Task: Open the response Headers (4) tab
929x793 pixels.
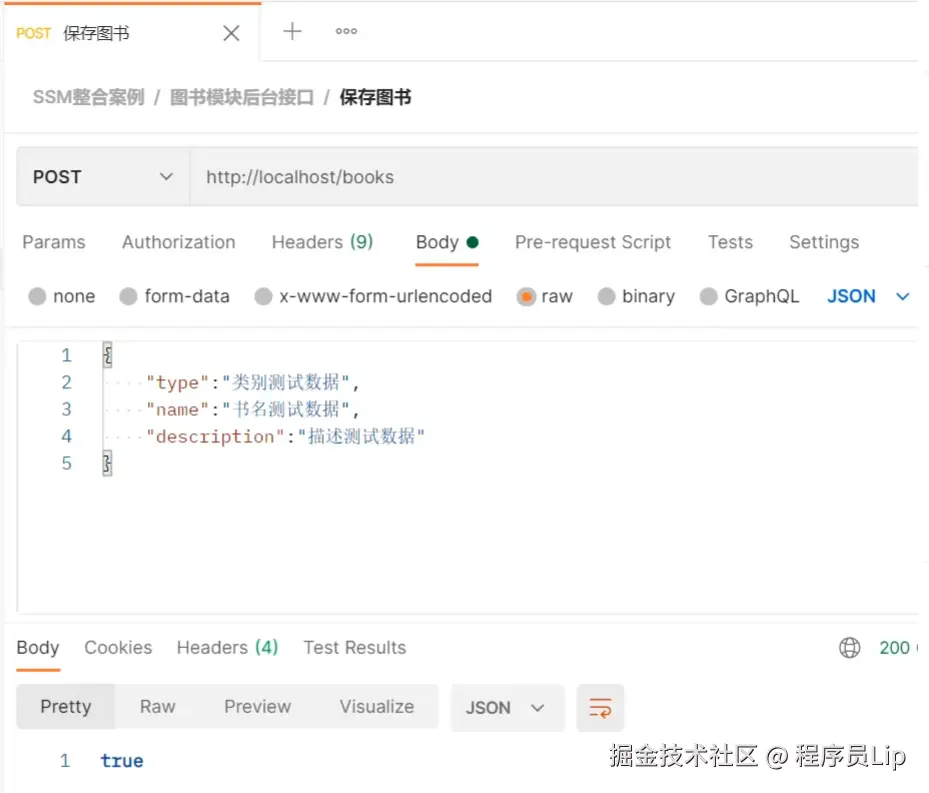Action: pos(227,647)
